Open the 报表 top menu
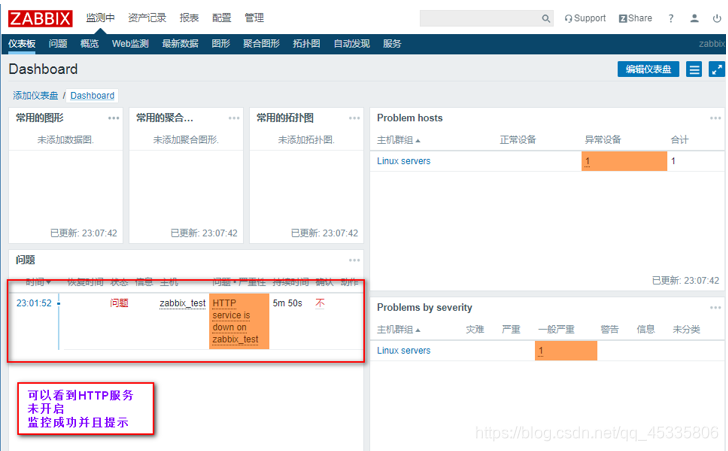 pyautogui.click(x=189, y=18)
